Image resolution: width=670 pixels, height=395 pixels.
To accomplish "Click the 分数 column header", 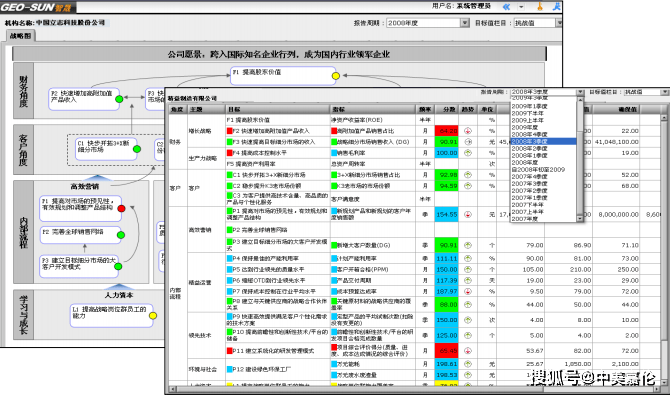I will pyautogui.click(x=447, y=109).
